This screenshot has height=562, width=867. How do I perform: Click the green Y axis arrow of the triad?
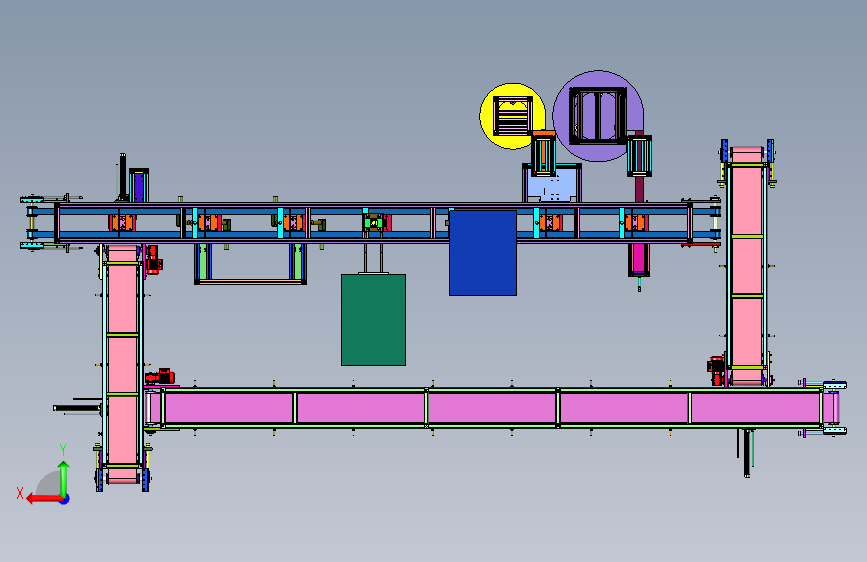point(64,478)
